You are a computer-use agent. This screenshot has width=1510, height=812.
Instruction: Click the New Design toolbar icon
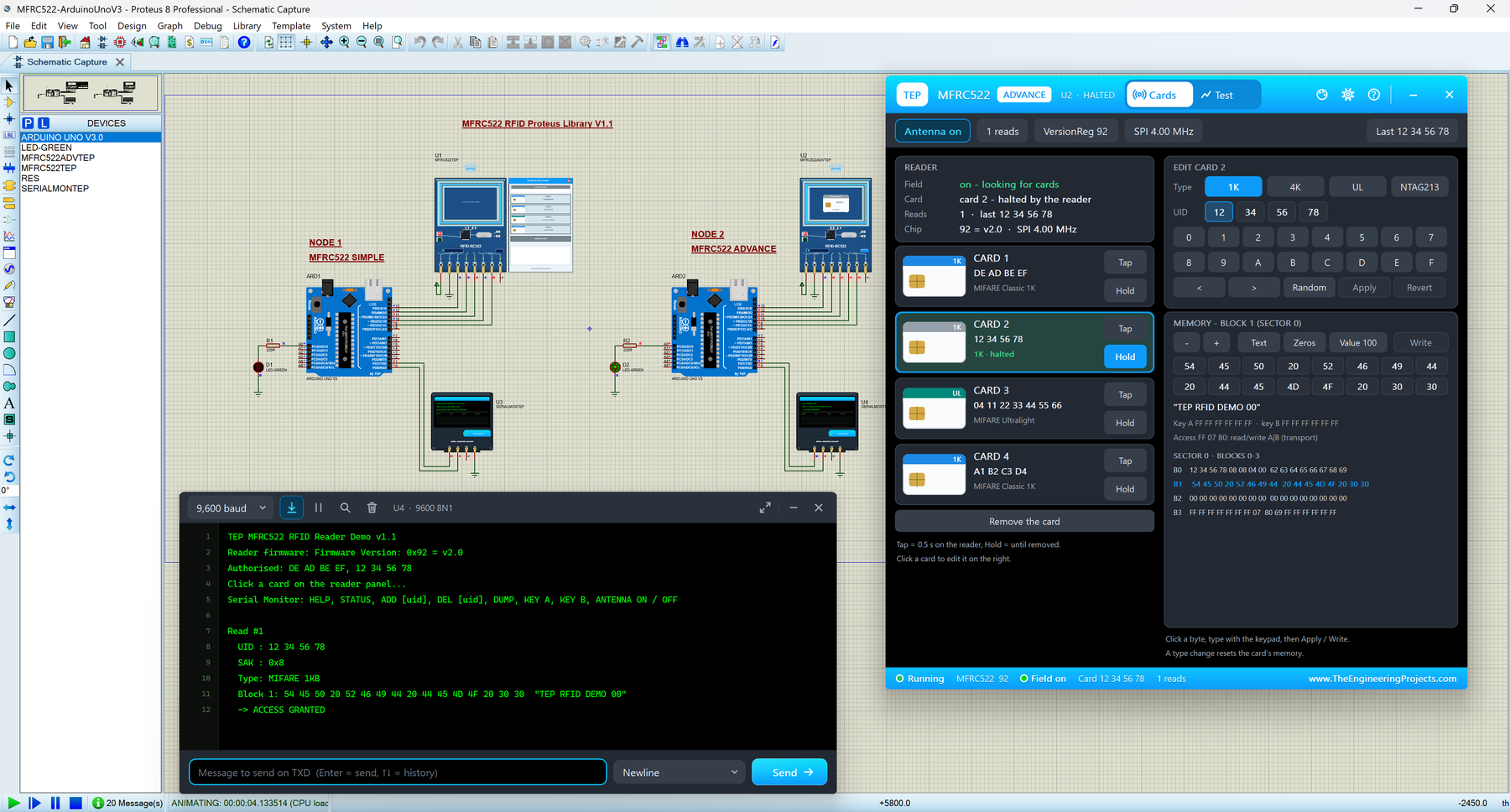pyautogui.click(x=13, y=42)
